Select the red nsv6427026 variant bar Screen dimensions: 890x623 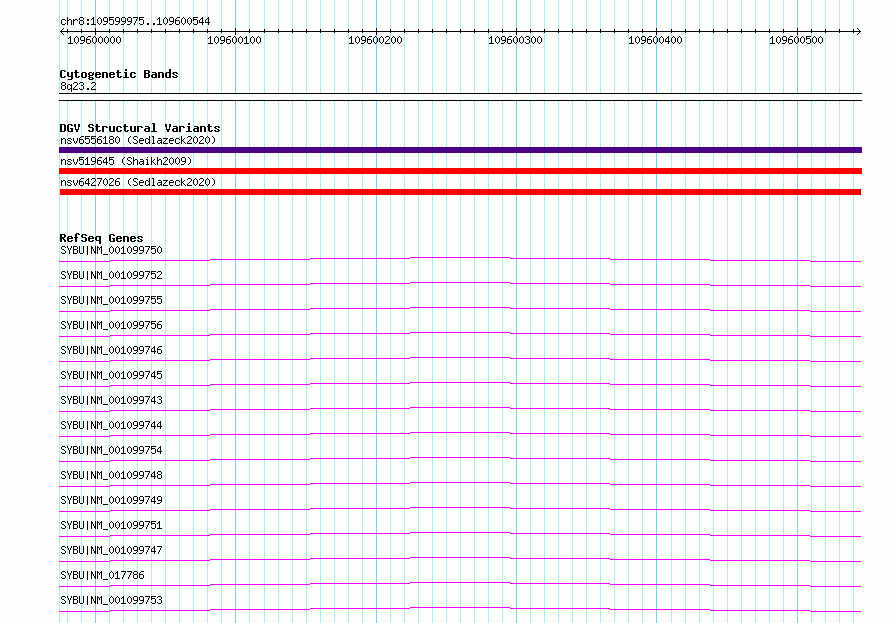460,192
